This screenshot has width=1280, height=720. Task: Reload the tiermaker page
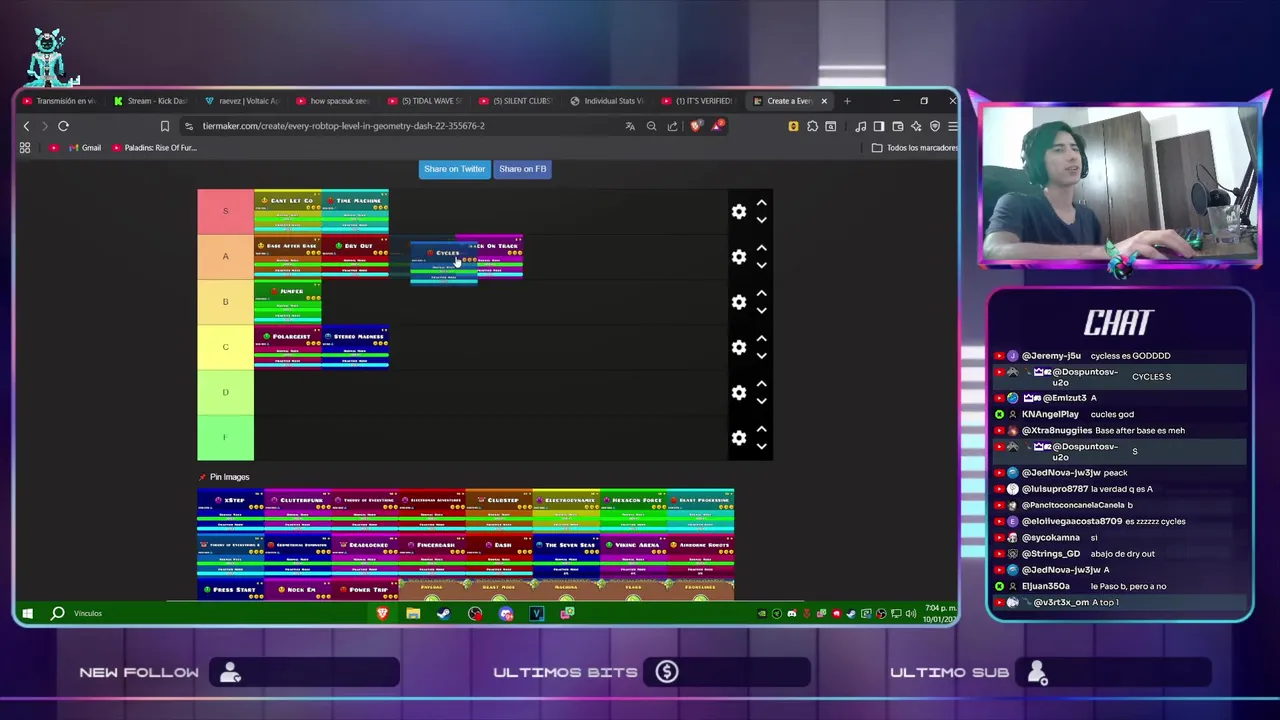[63, 126]
